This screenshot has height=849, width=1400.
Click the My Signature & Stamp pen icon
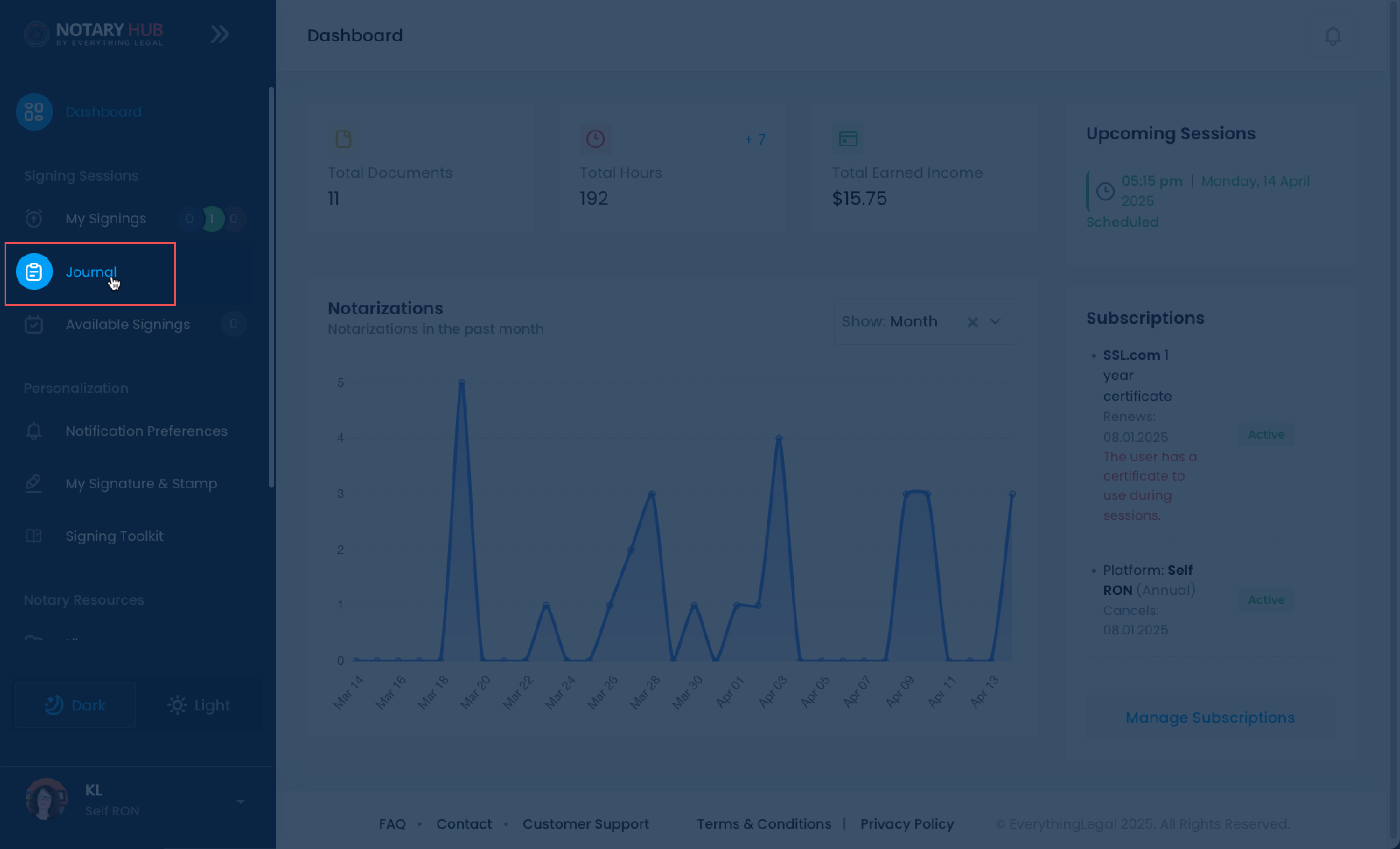coord(34,484)
